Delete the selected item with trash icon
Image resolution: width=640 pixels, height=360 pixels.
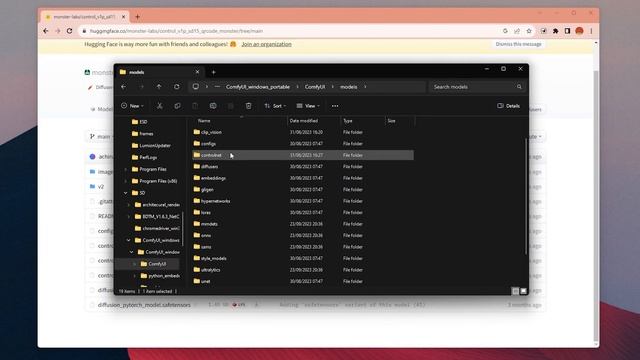click(x=248, y=106)
